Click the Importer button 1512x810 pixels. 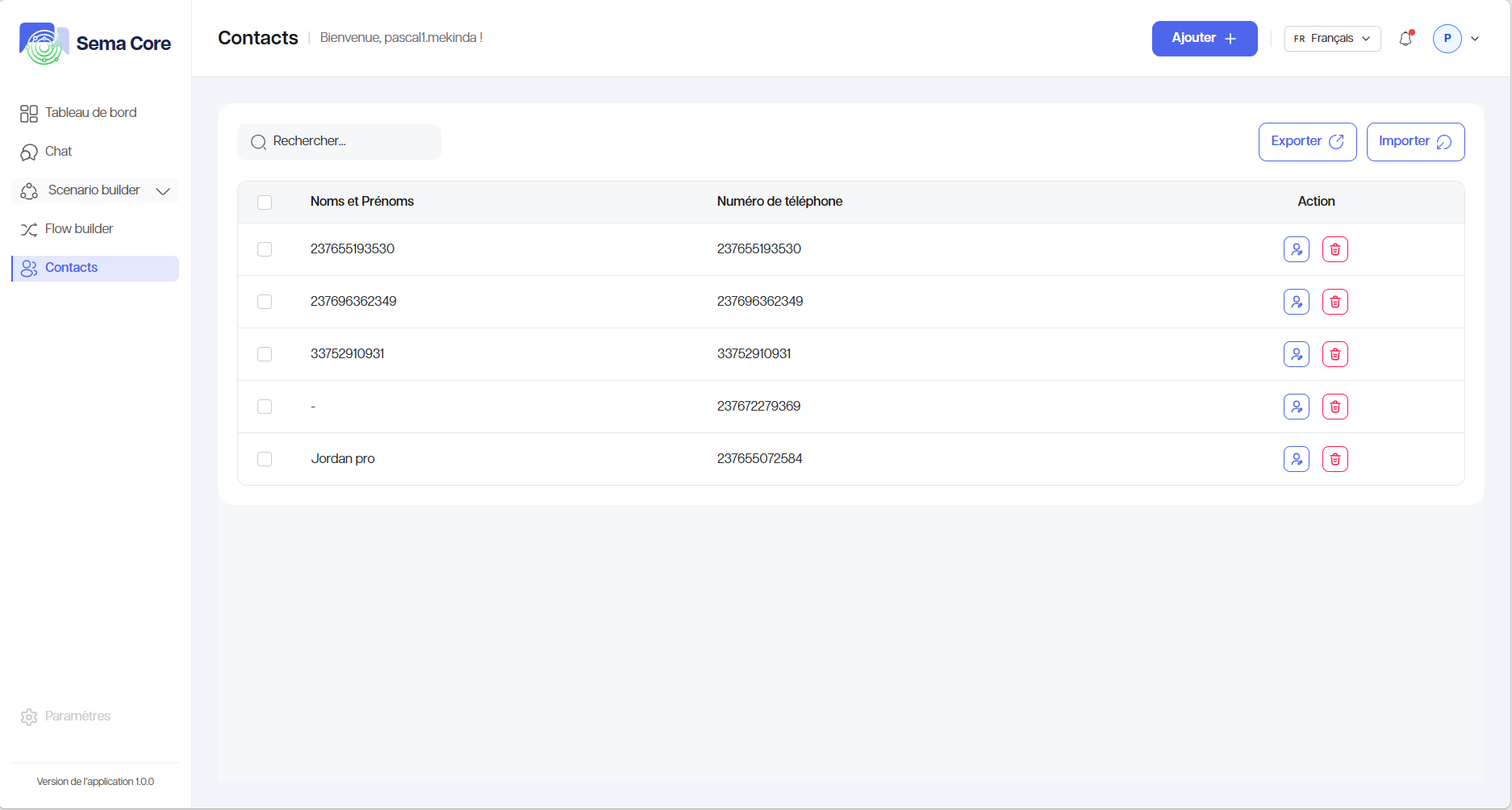1414,142
